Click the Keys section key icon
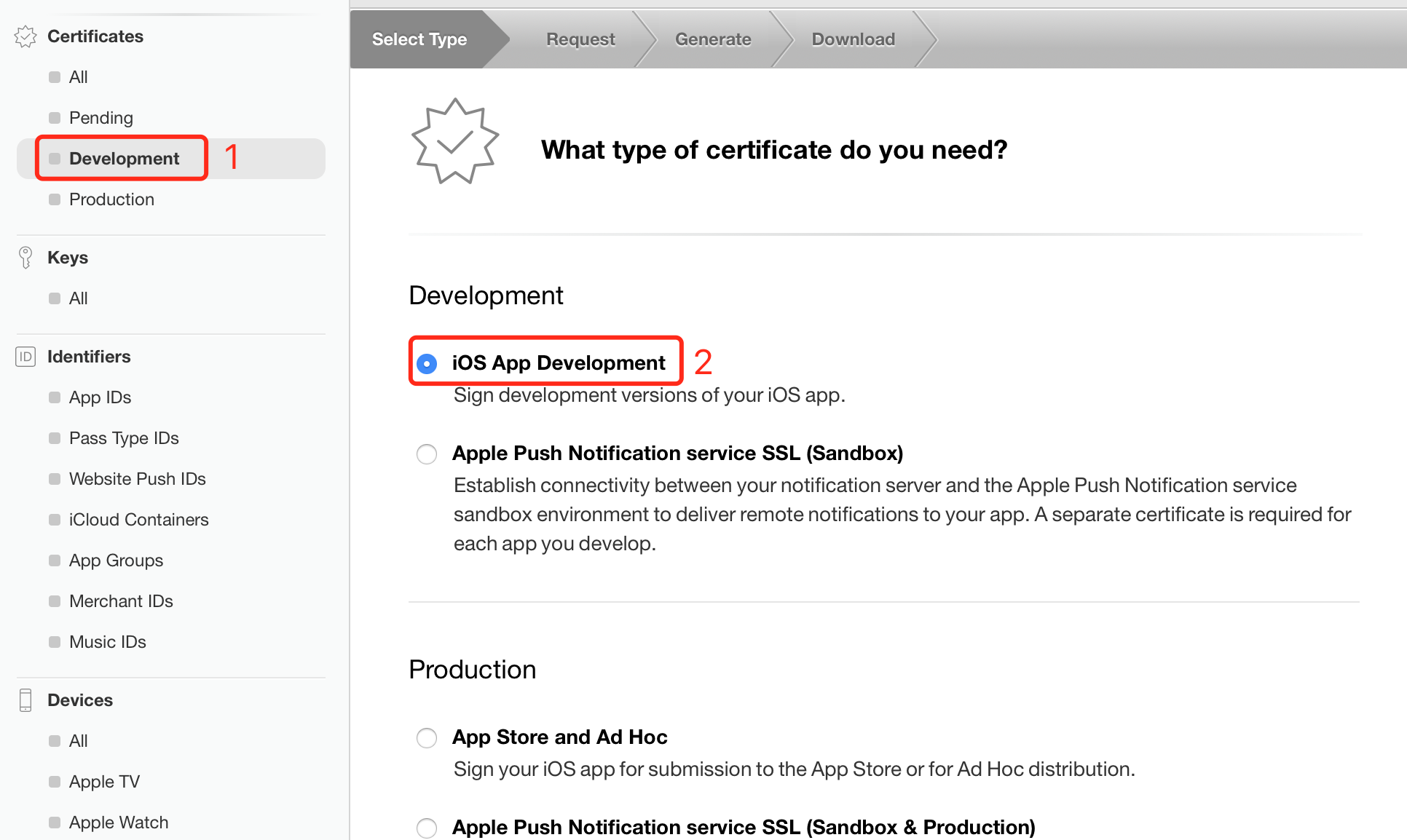 pyautogui.click(x=25, y=258)
